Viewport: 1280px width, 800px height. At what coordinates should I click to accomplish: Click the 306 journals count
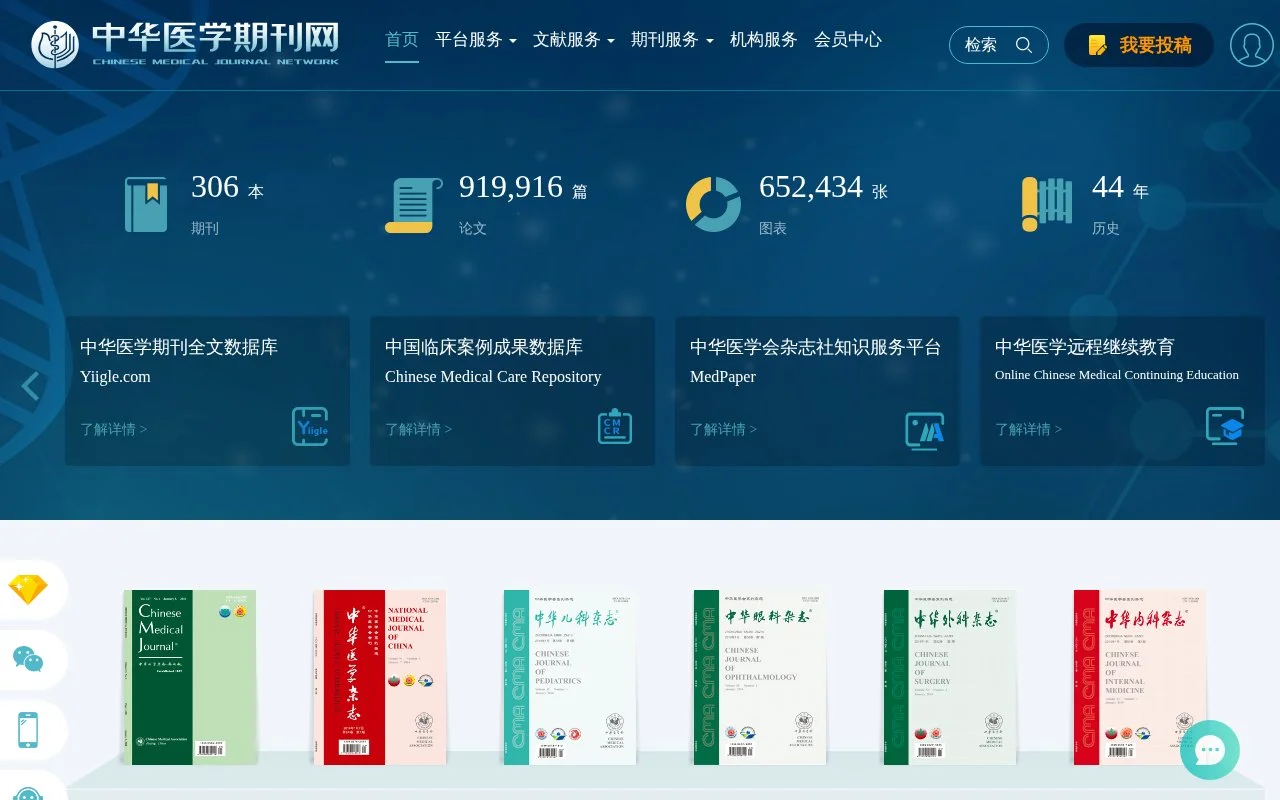point(215,187)
